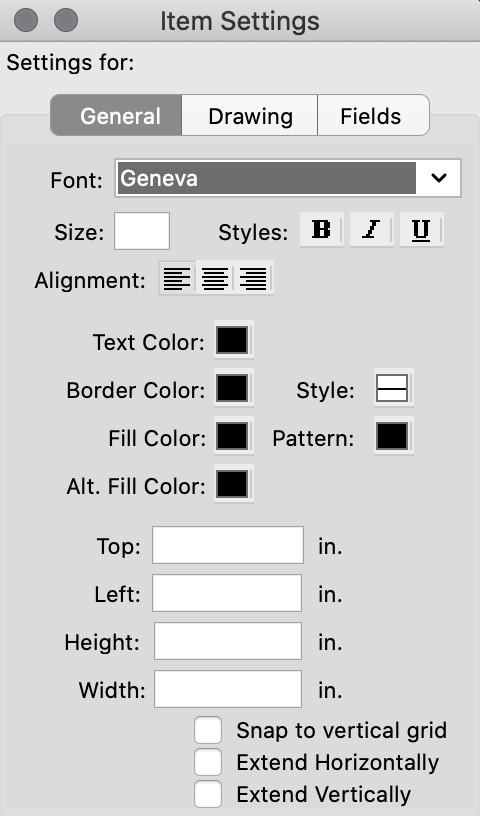Toggle the Bold style button
This screenshot has width=480, height=816.
point(322,230)
